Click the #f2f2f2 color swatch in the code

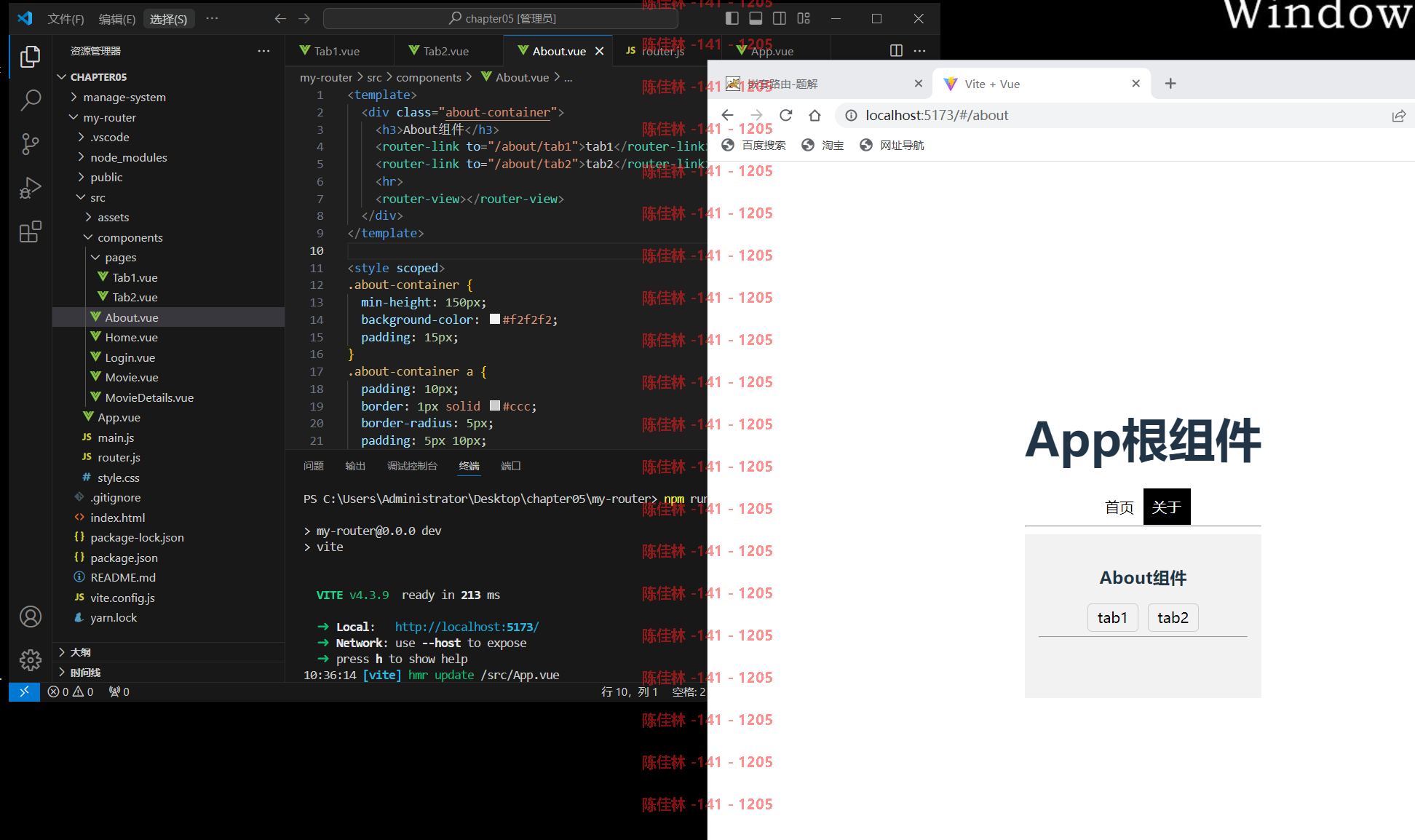coord(495,319)
